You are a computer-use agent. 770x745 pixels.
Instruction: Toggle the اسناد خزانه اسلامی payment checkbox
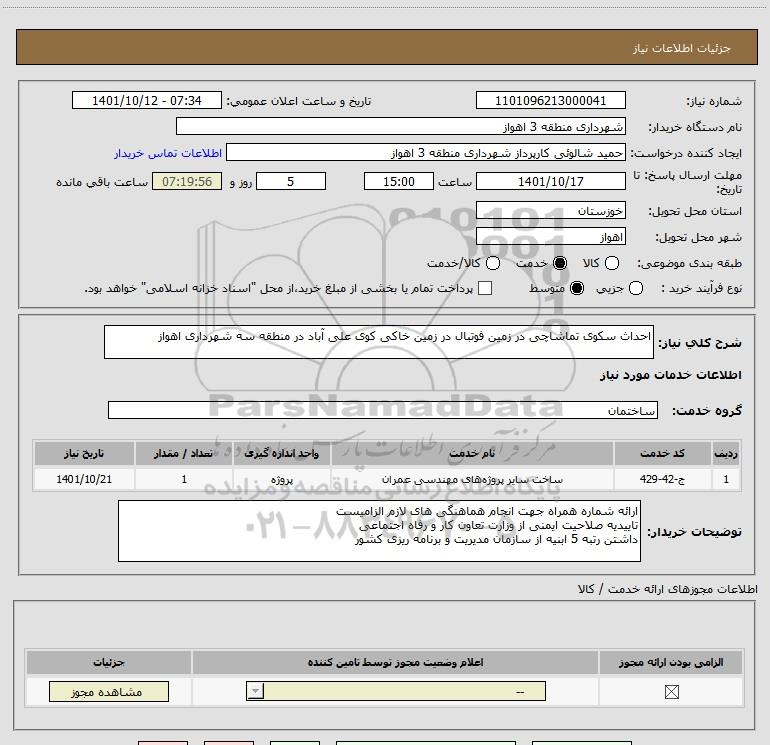click(485, 288)
